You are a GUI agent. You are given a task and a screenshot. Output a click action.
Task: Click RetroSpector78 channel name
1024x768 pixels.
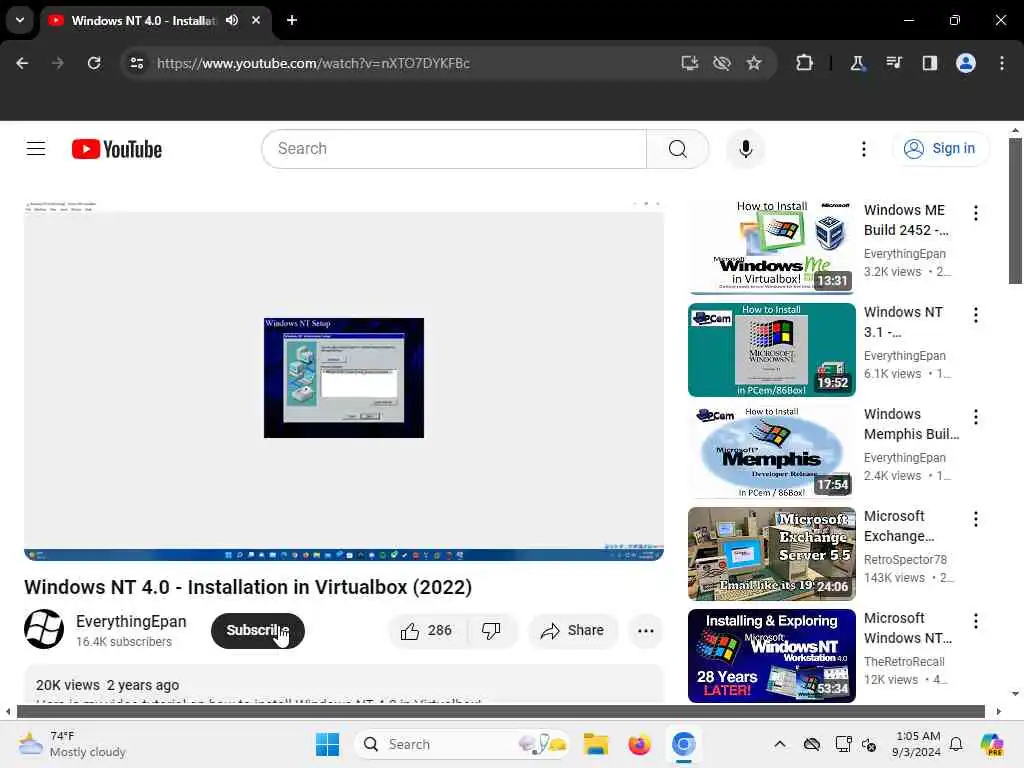[905, 560]
